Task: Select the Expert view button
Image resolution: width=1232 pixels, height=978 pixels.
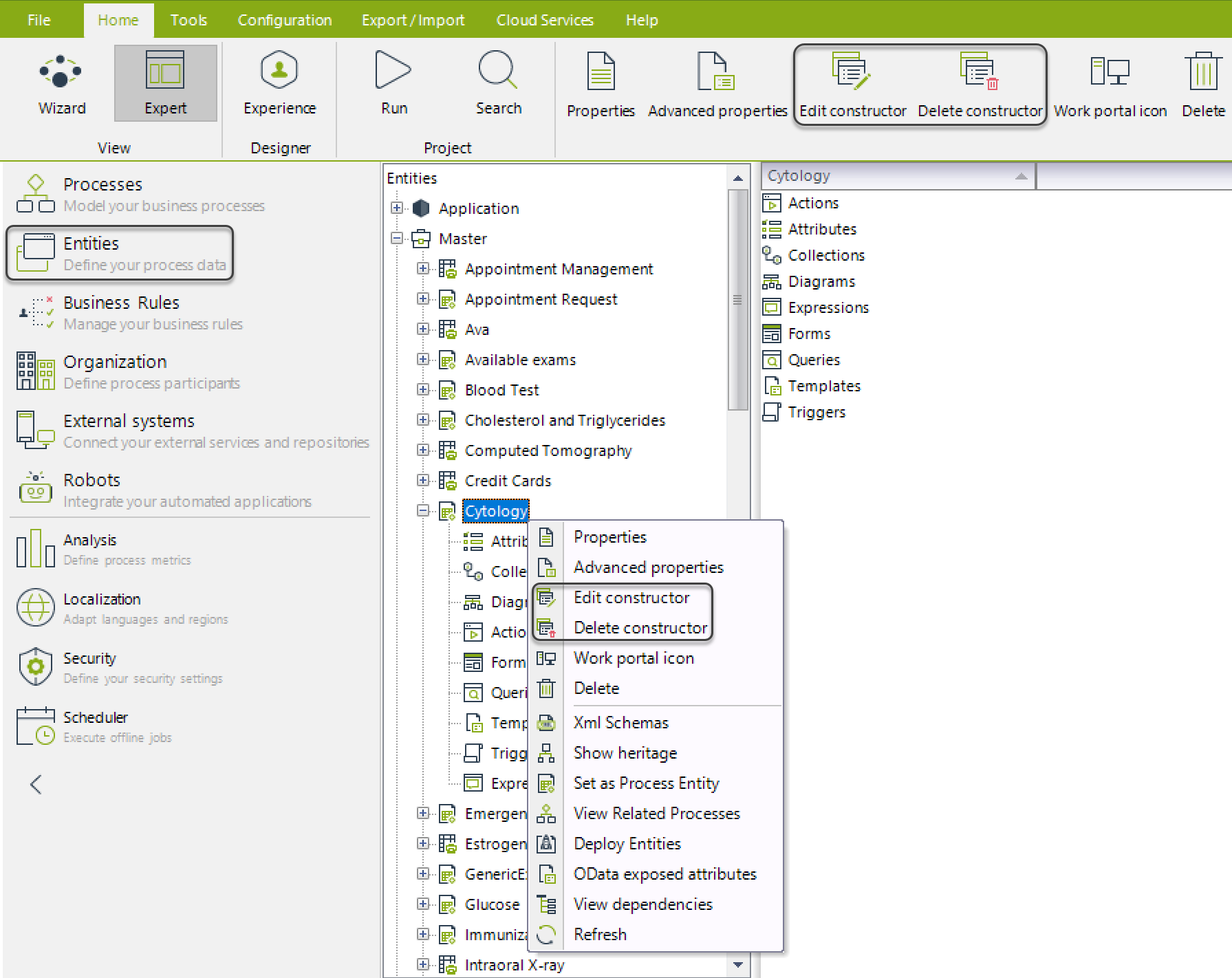Action: click(165, 83)
